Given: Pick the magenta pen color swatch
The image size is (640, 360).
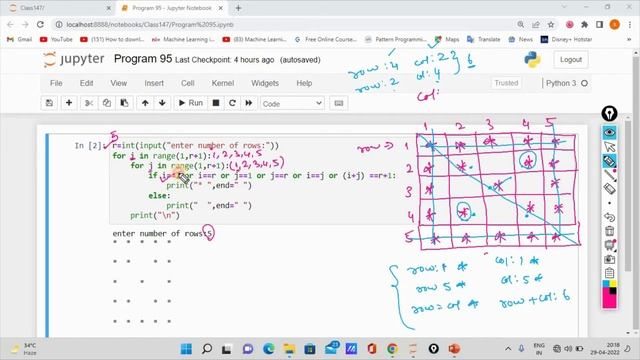Looking at the screenshot, I should (x=609, y=301).
